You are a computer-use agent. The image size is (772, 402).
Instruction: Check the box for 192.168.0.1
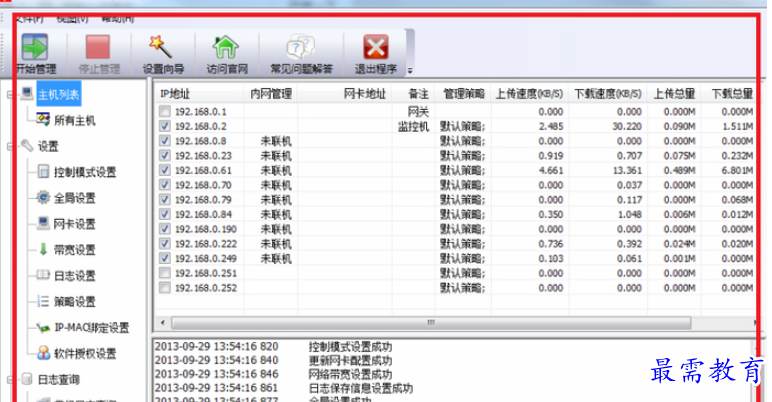point(165,111)
